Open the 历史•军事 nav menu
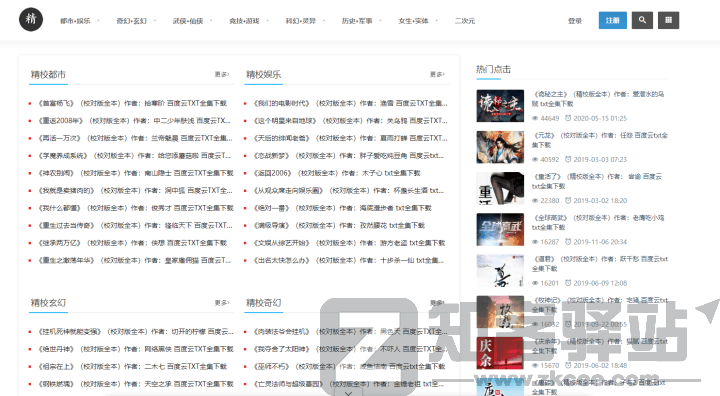The width and height of the screenshot is (720, 396). (357, 21)
